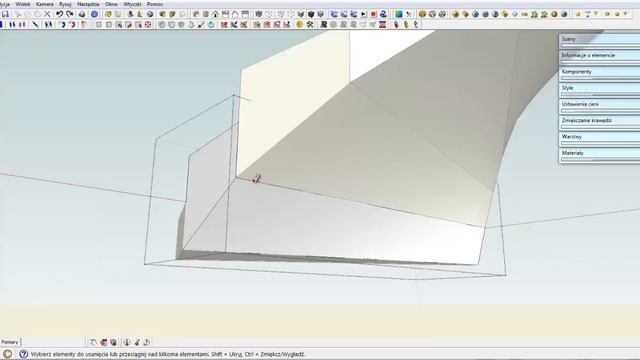
Task: Click the front view house icon
Action: click(215, 14)
